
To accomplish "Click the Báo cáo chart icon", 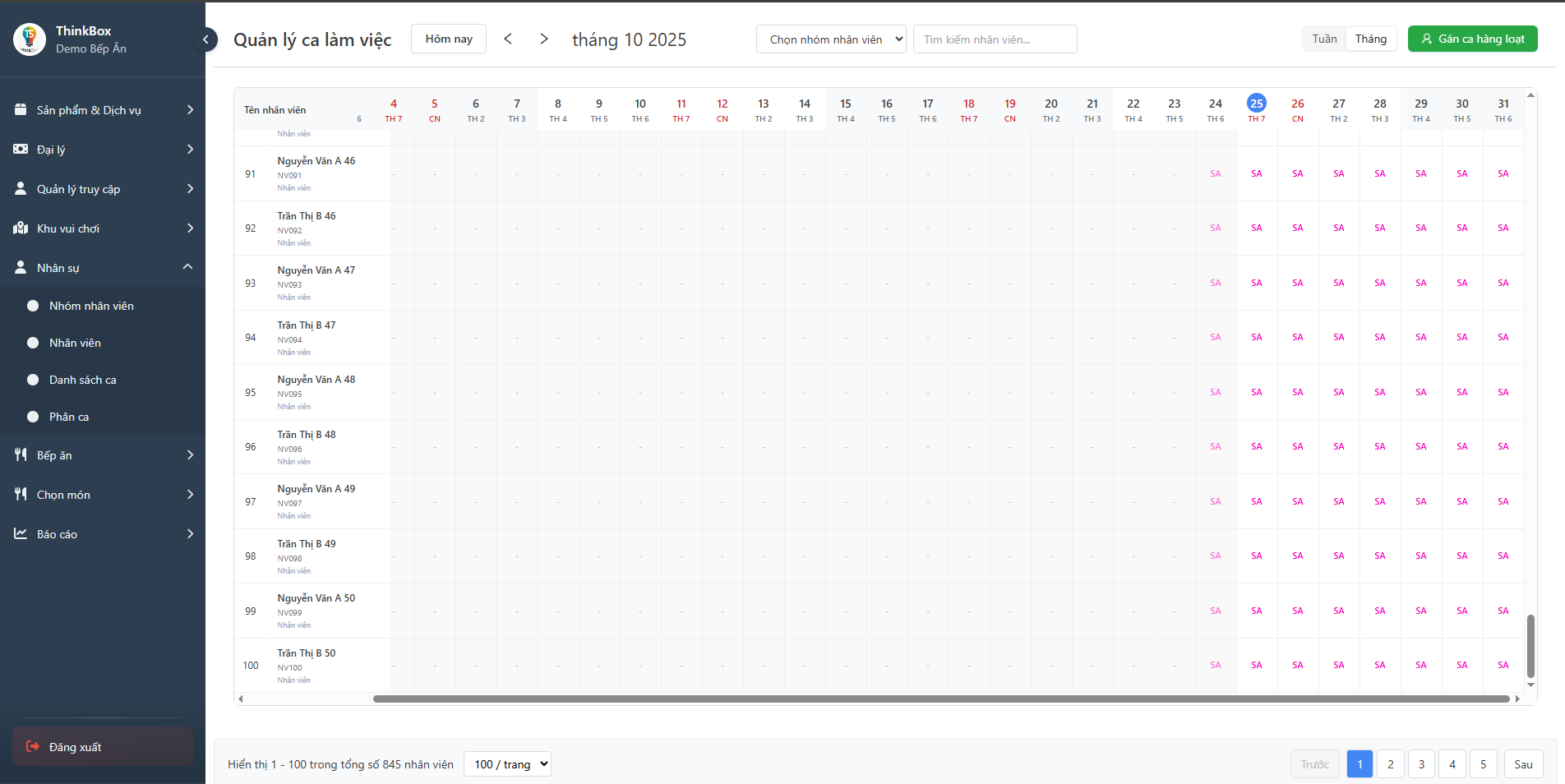I will 21,534.
